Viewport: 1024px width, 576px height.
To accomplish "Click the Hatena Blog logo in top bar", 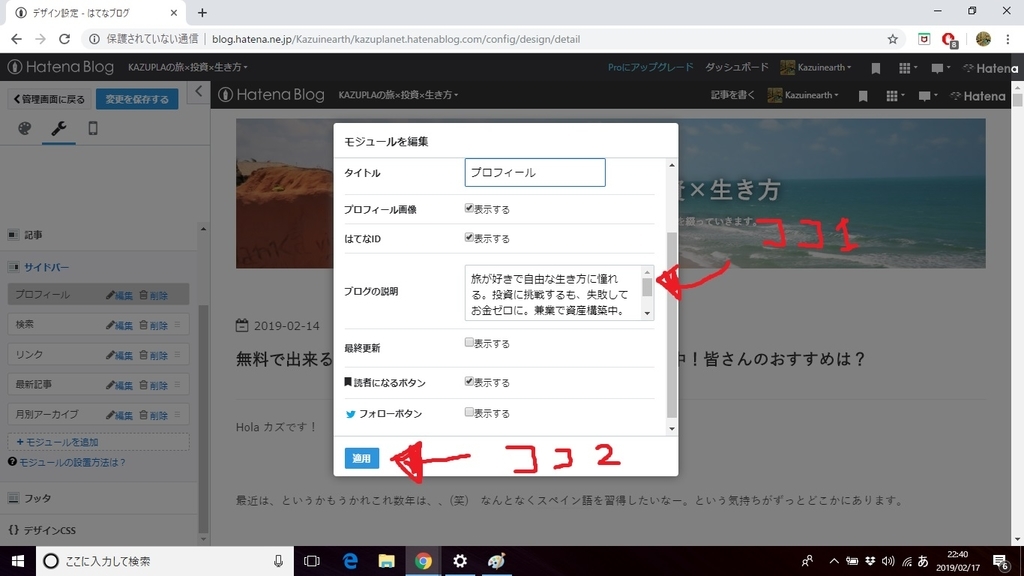I will tap(60, 67).
